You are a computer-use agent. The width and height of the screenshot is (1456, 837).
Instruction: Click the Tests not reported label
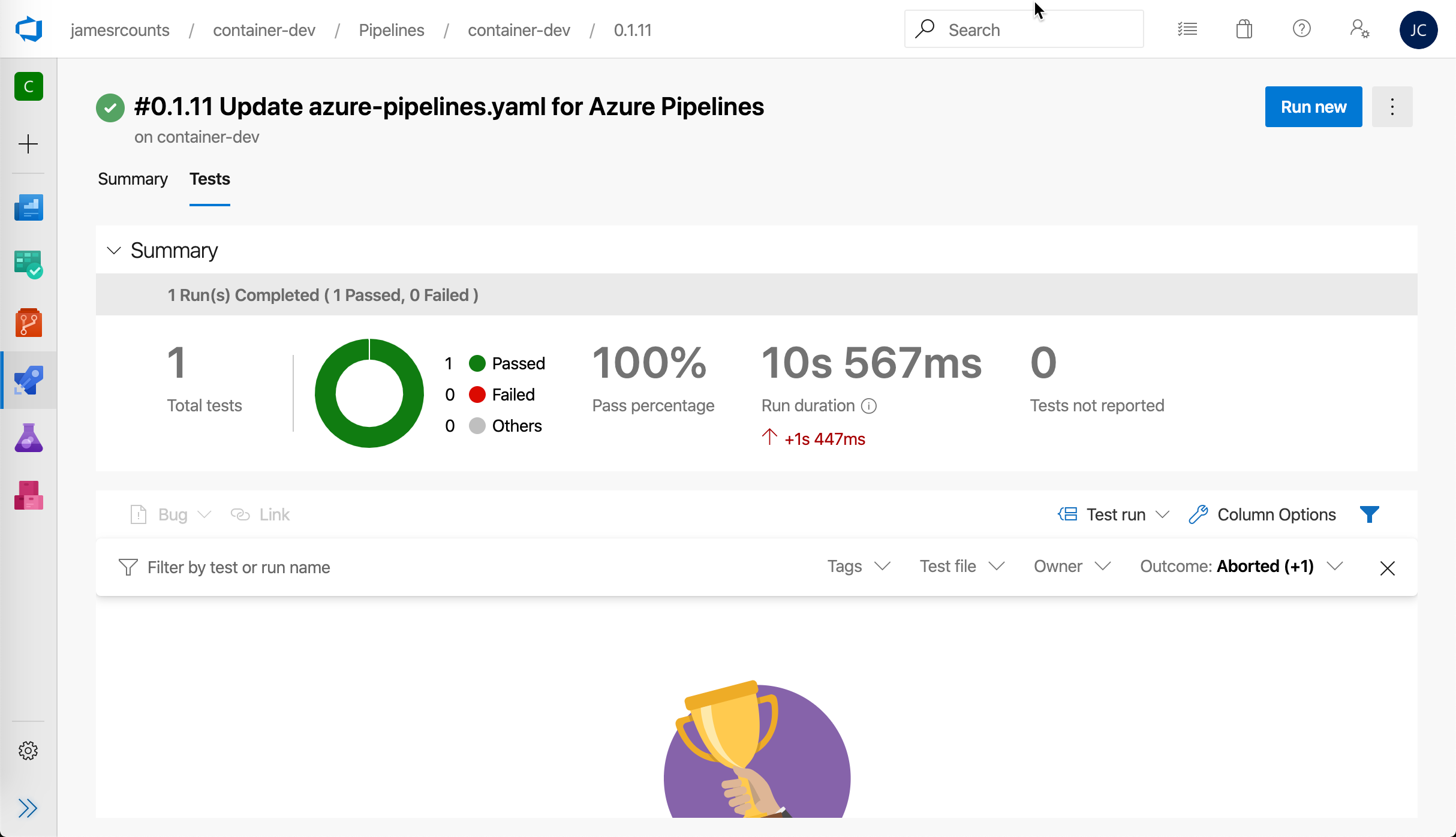click(x=1097, y=406)
